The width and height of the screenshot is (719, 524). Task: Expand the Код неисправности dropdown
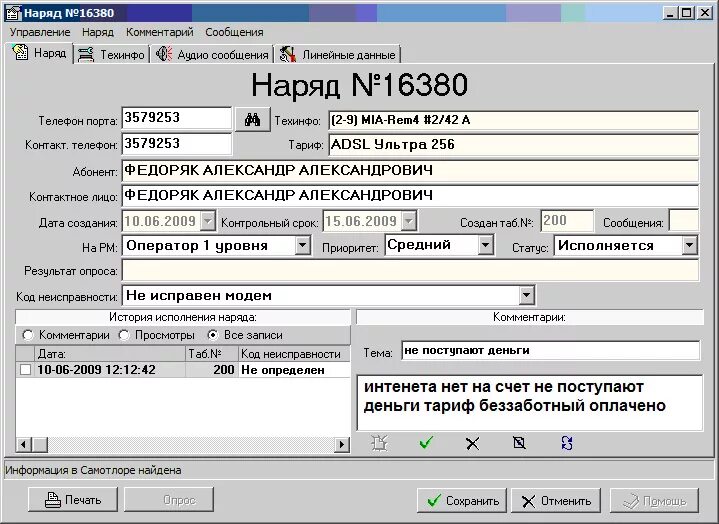pos(526,295)
